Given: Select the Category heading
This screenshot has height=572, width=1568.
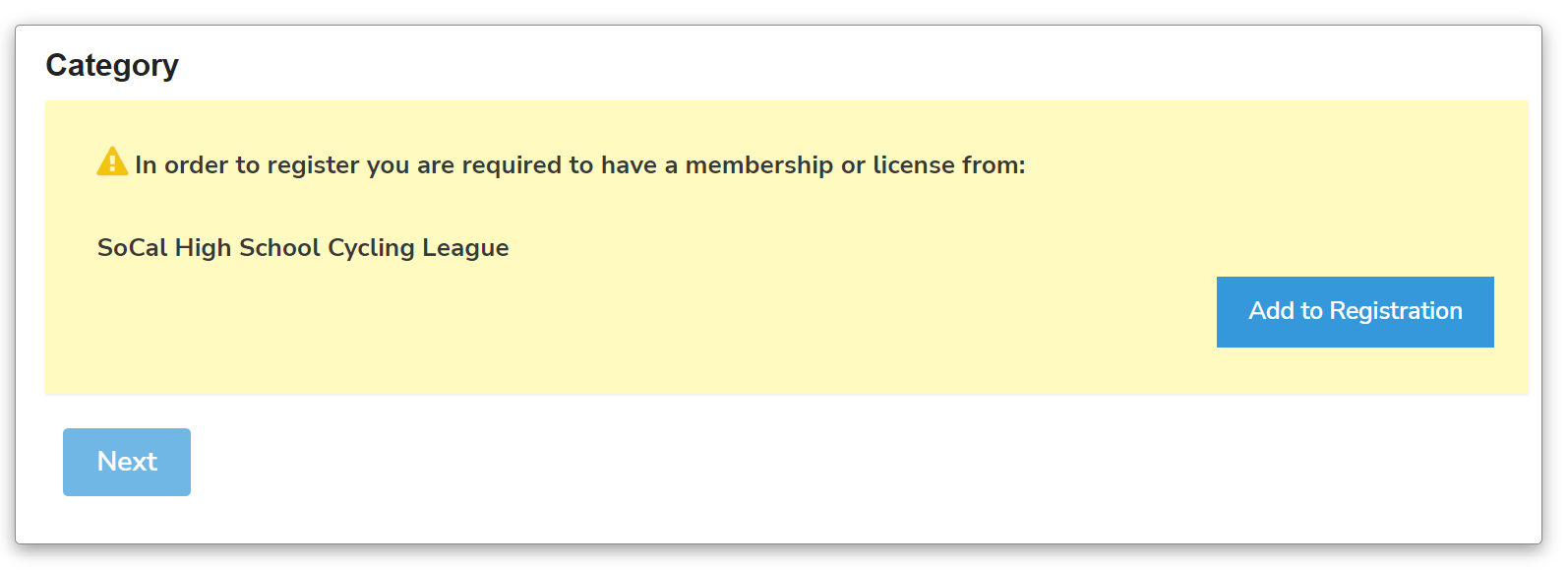Looking at the screenshot, I should (112, 65).
